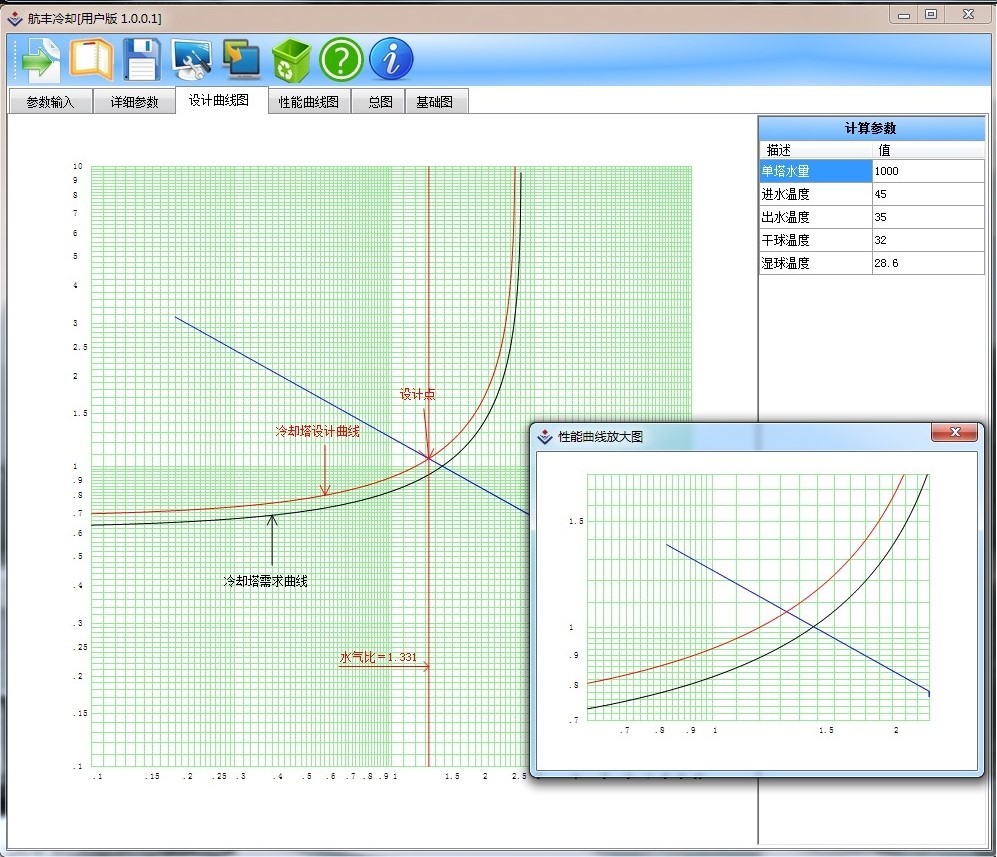Switch to the 基础图 tab
The height and width of the screenshot is (857, 997).
435,102
